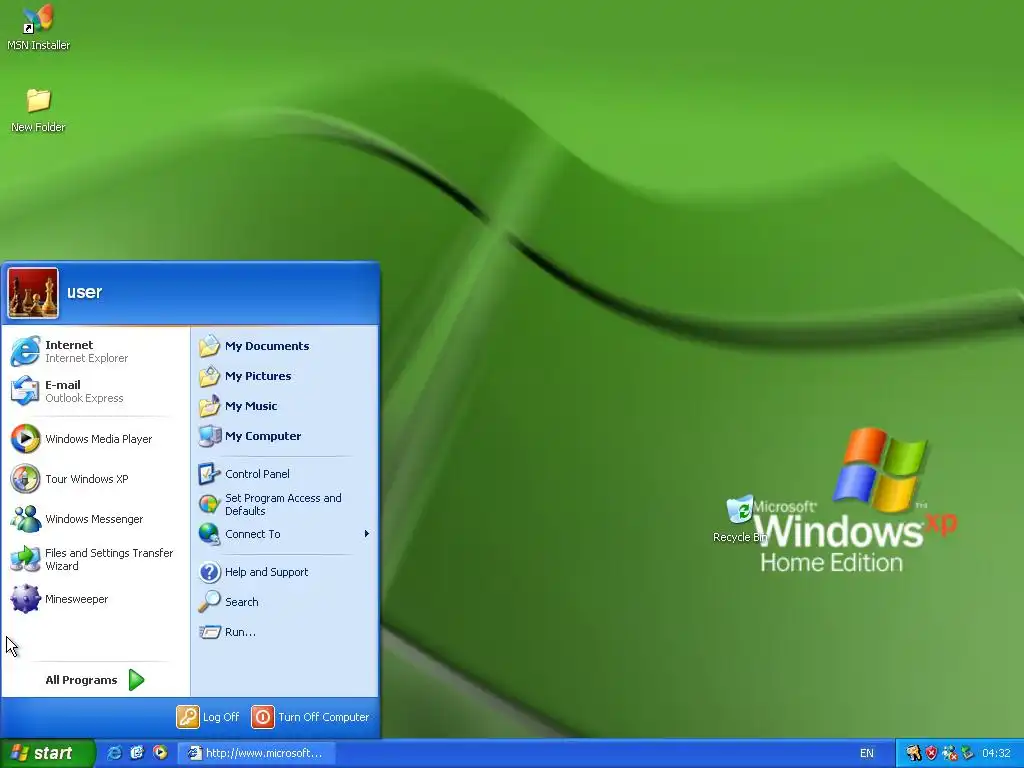Image resolution: width=1024 pixels, height=768 pixels.
Task: Launch Media Player from Quick Launch bar
Action: pos(160,753)
